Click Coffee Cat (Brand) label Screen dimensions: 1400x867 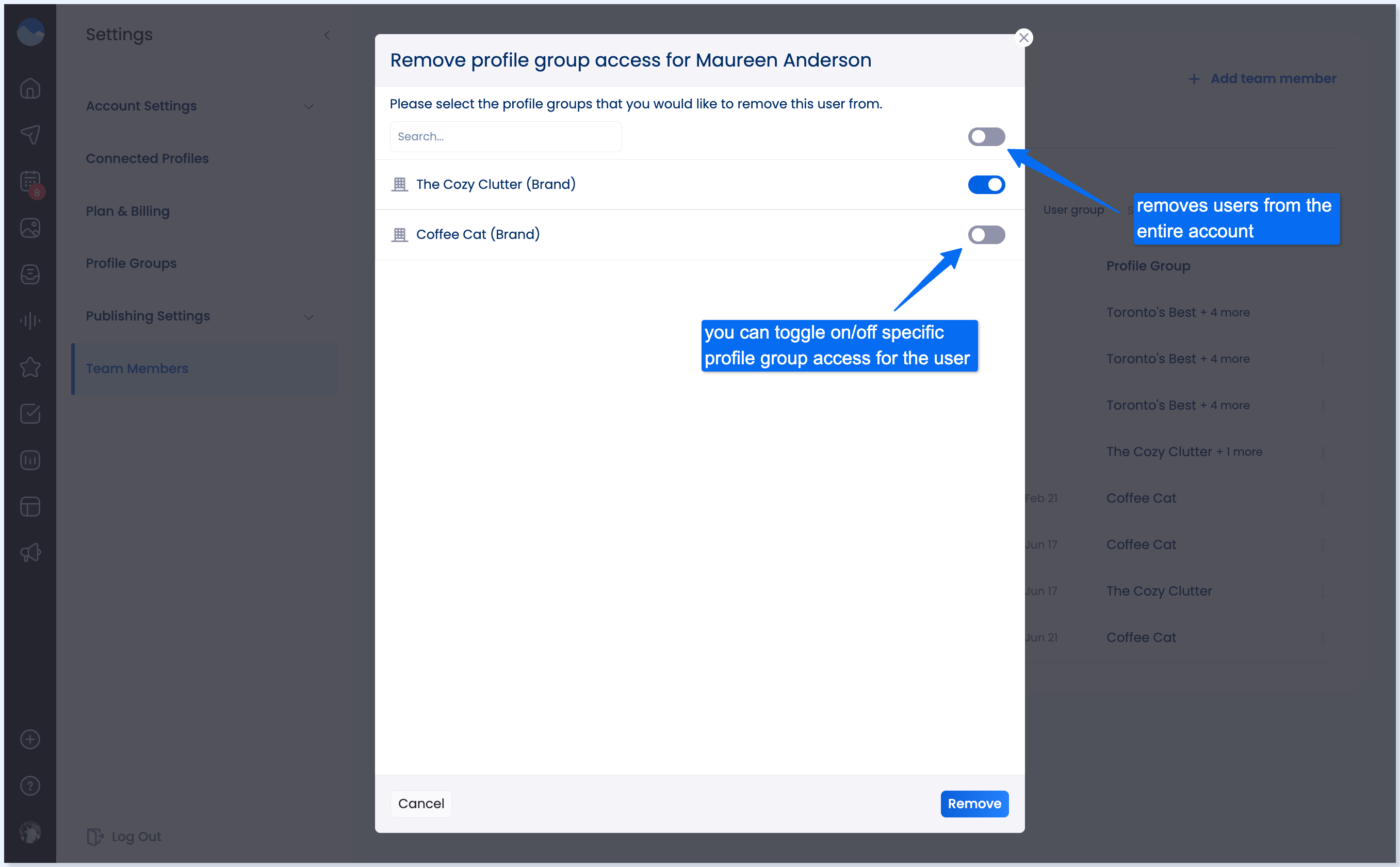[478, 234]
